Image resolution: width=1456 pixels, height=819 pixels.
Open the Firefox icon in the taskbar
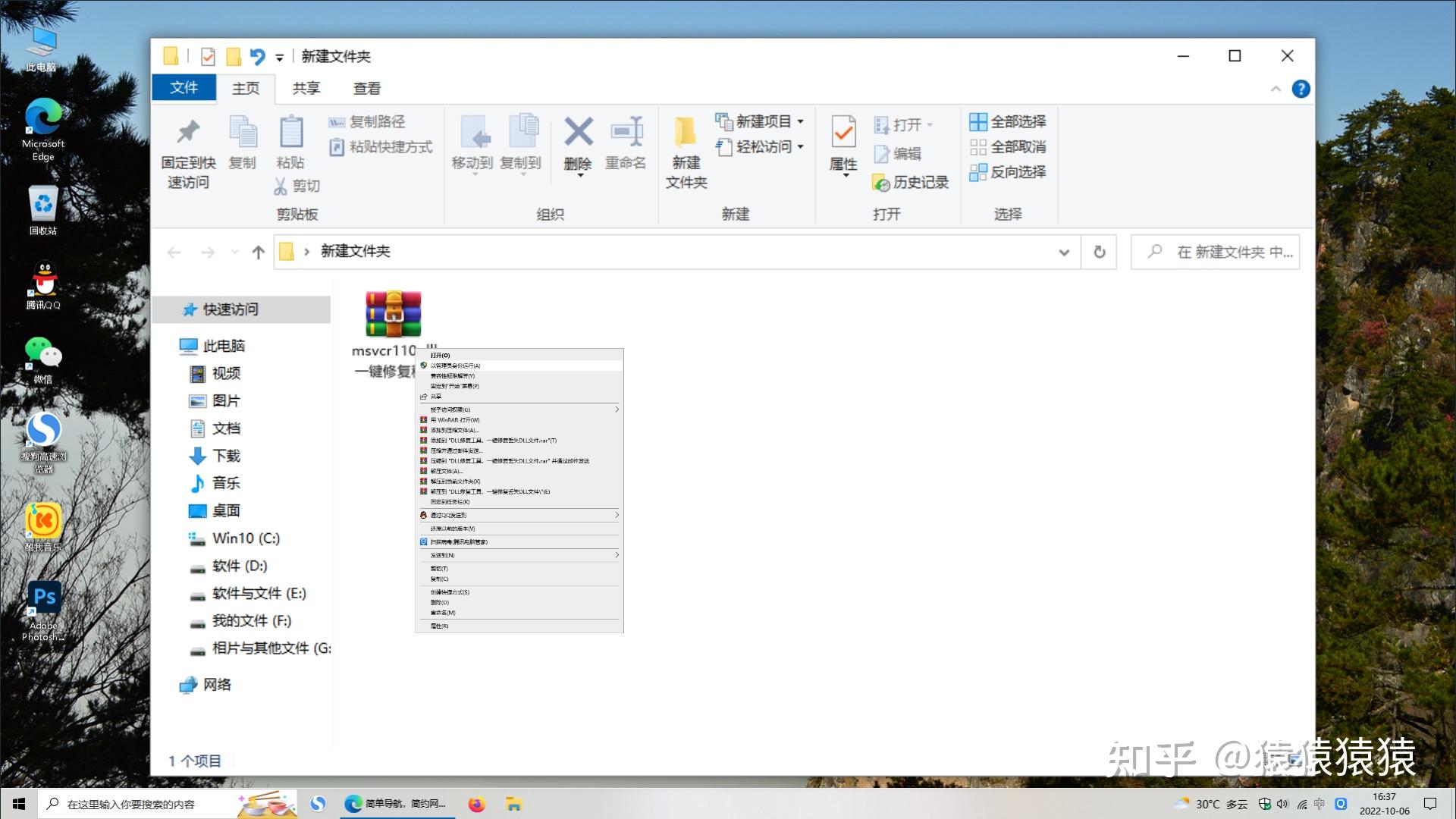pyautogui.click(x=476, y=804)
